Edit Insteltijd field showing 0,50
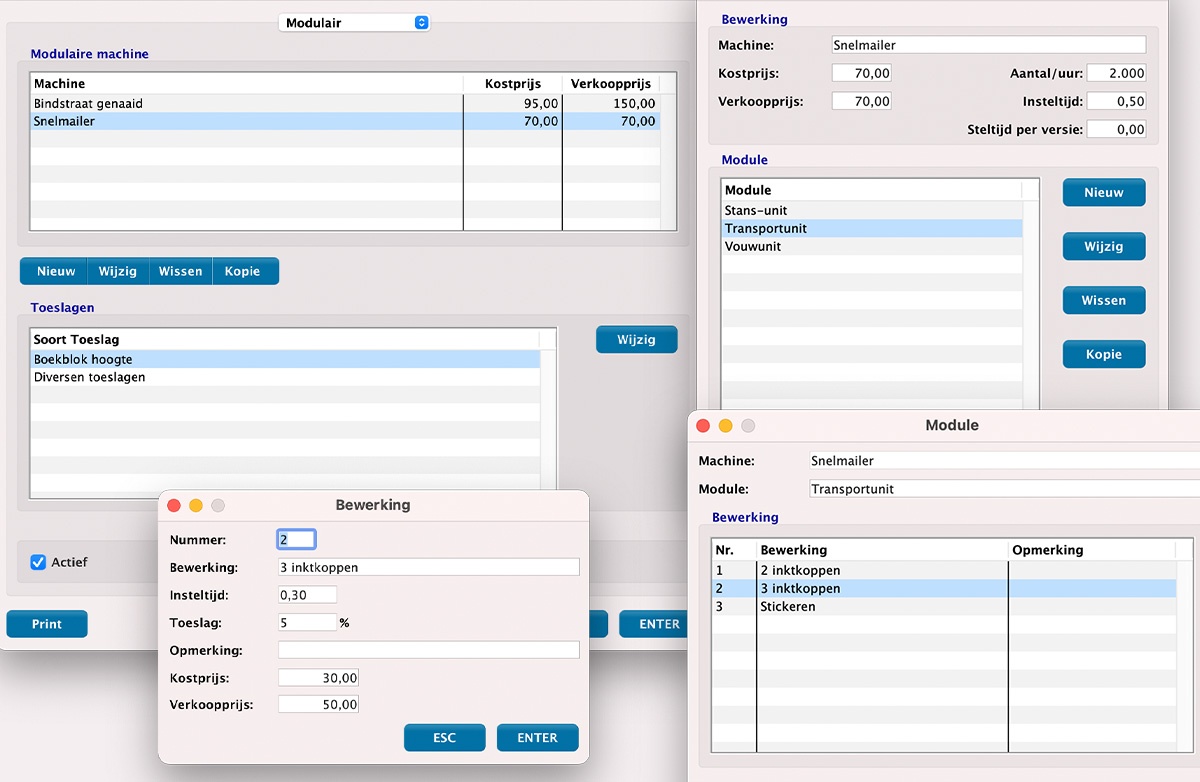This screenshot has width=1200, height=782. [x=1117, y=101]
